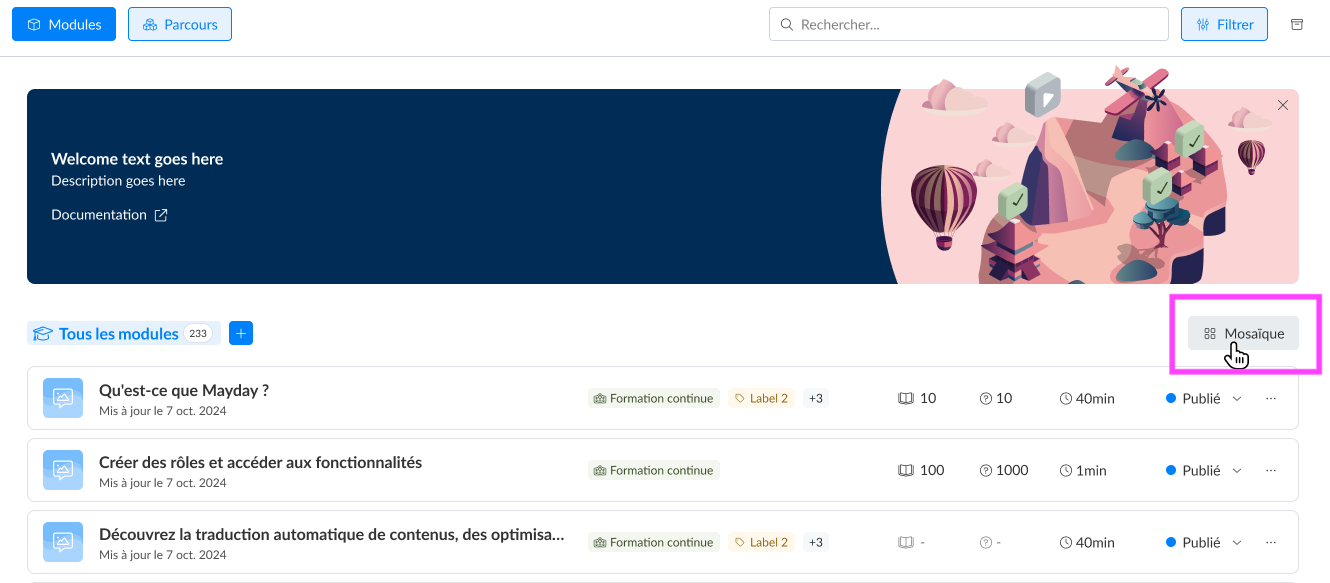The height and width of the screenshot is (583, 1330).
Task: Click the blue plus button next to Tous les modules
Action: click(x=240, y=333)
